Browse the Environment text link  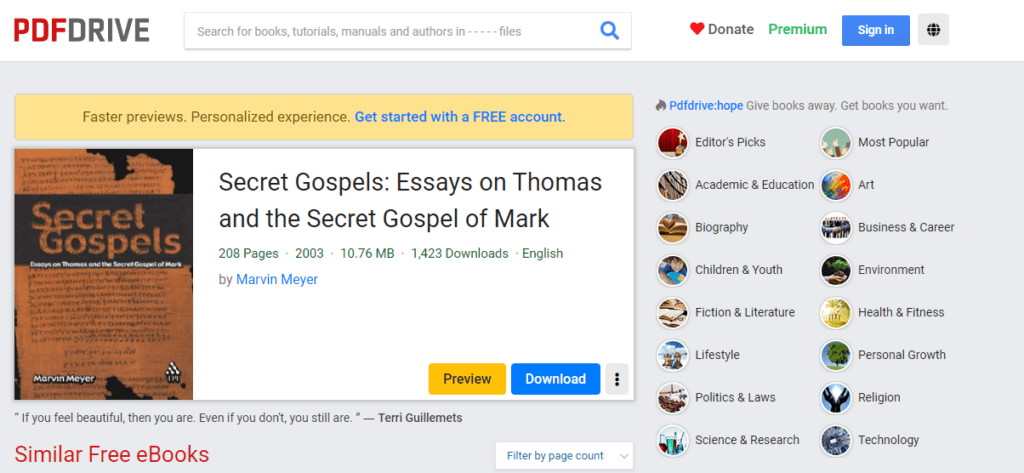891,270
